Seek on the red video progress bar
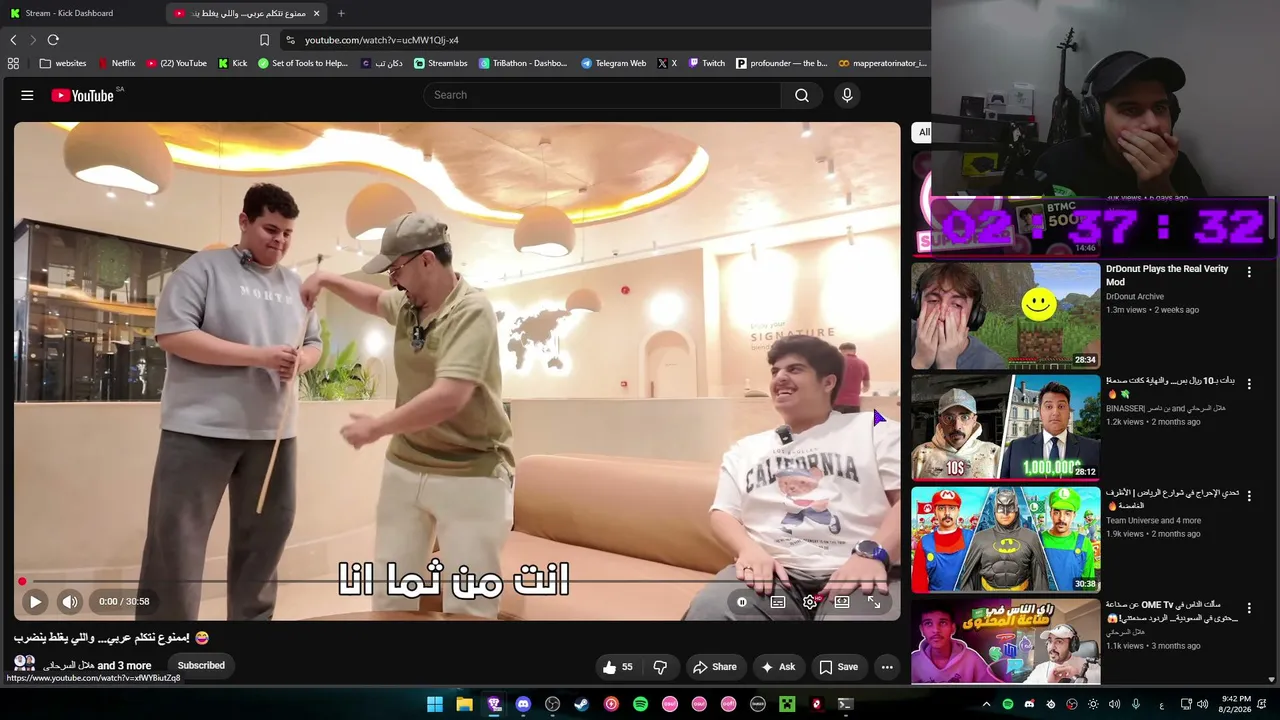 [x=457, y=581]
